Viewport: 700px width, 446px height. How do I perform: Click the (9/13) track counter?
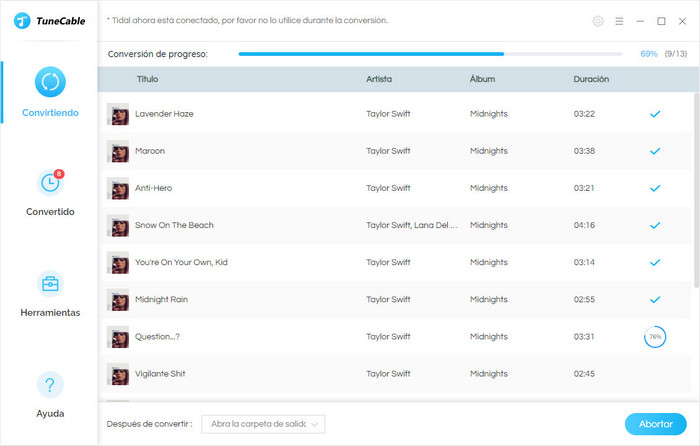676,54
